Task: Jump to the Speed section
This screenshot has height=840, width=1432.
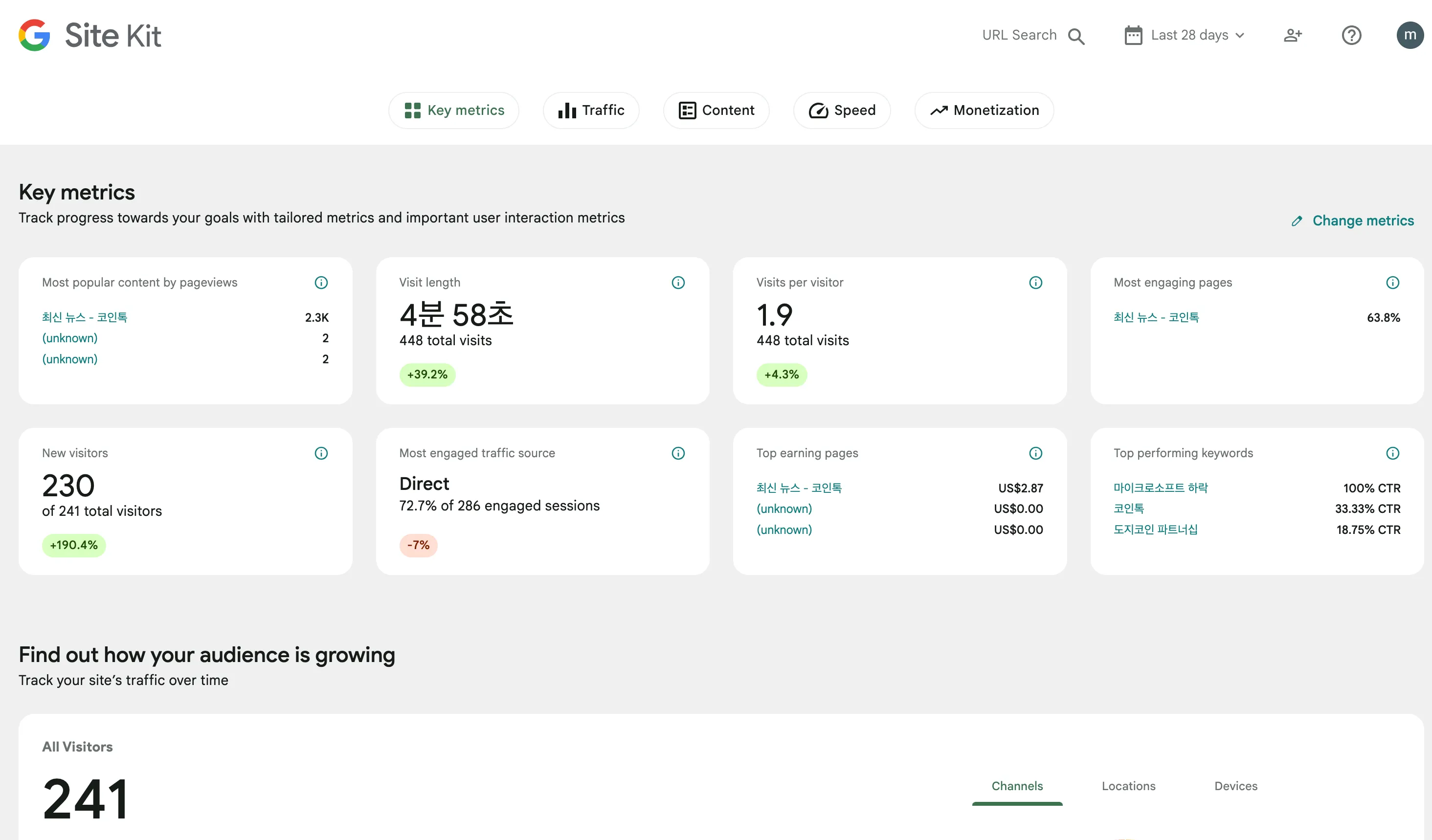Action: [x=842, y=110]
